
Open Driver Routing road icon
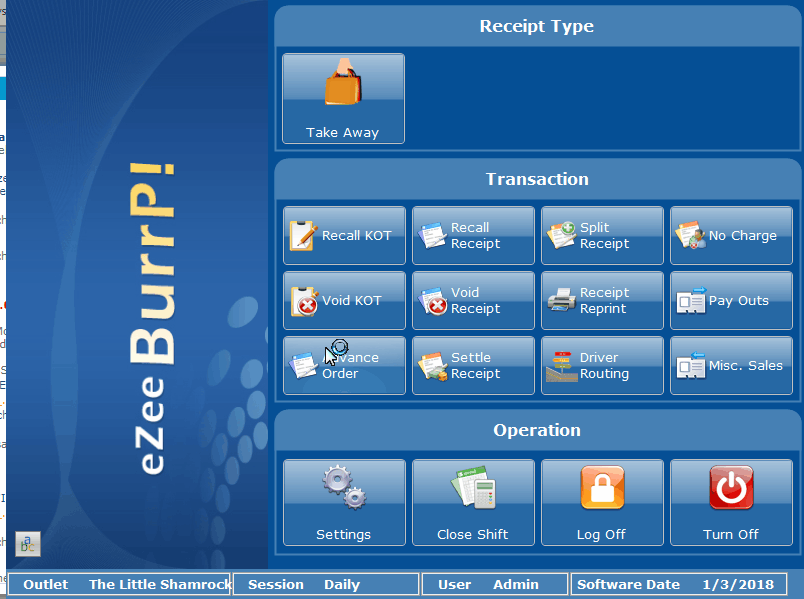tap(560, 366)
